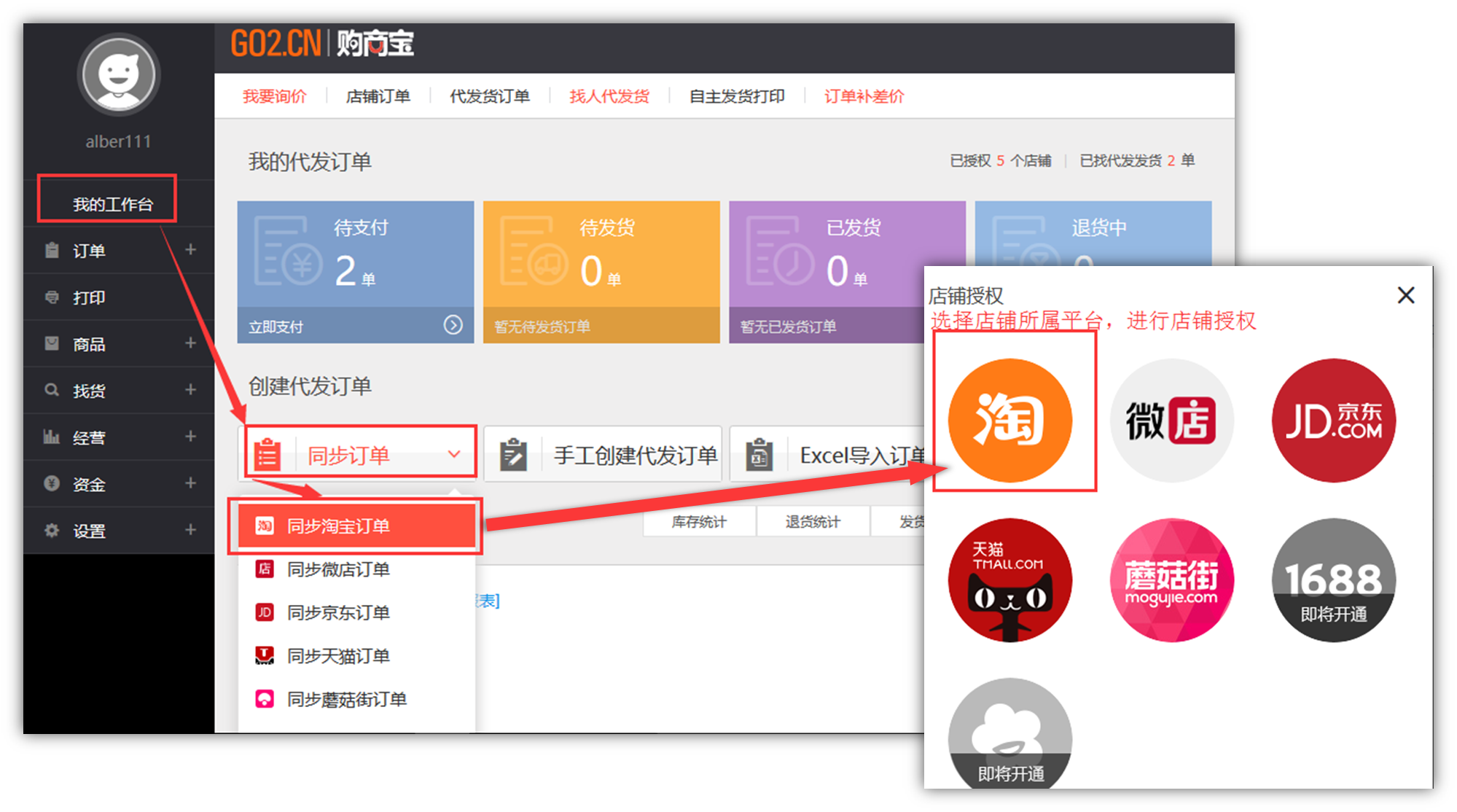Expand the 资金 sidebar section plus
Image resolution: width=1457 pixels, height=812 pixels.
click(190, 483)
